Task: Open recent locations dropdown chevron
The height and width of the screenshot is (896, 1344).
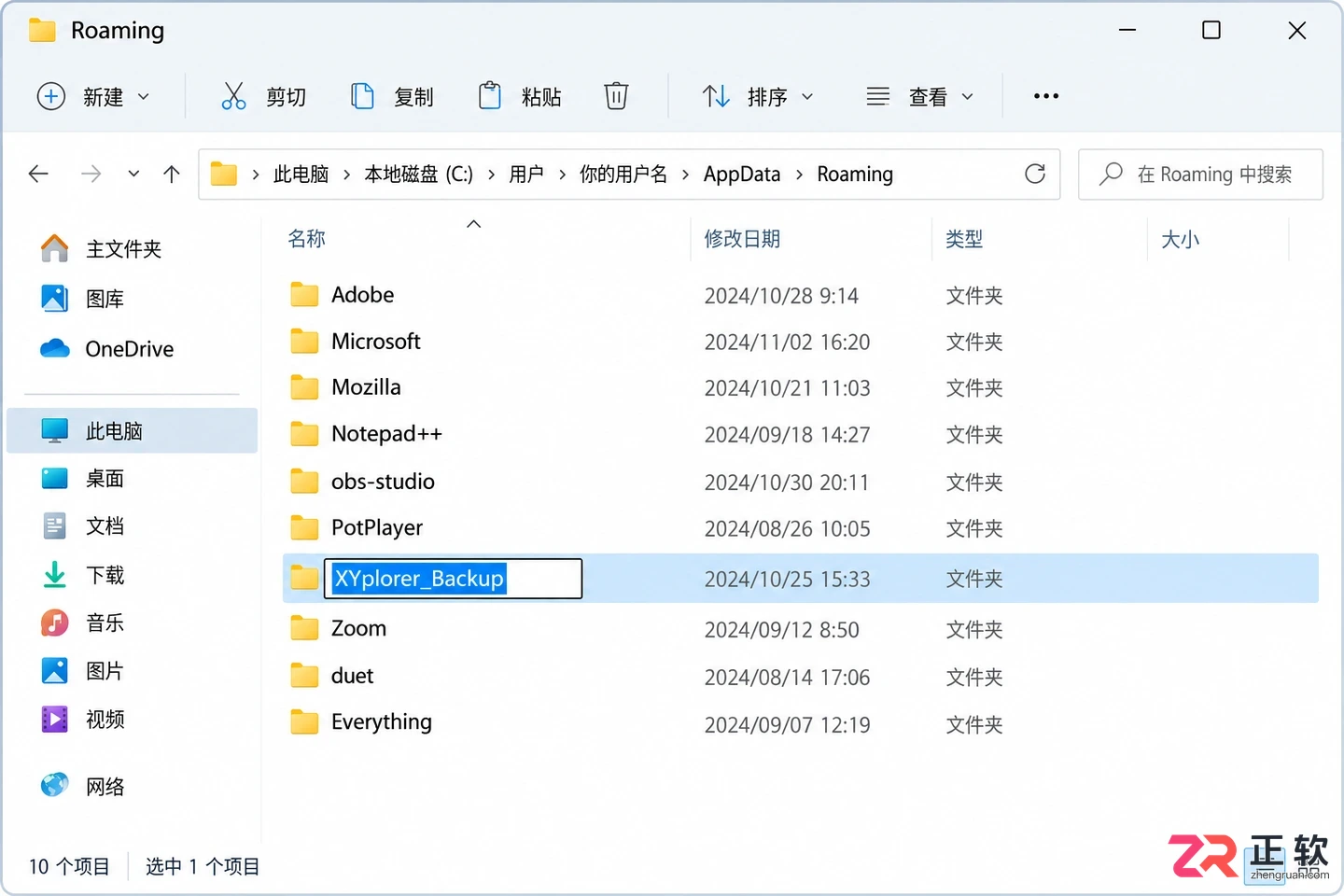Action: pyautogui.click(x=133, y=174)
